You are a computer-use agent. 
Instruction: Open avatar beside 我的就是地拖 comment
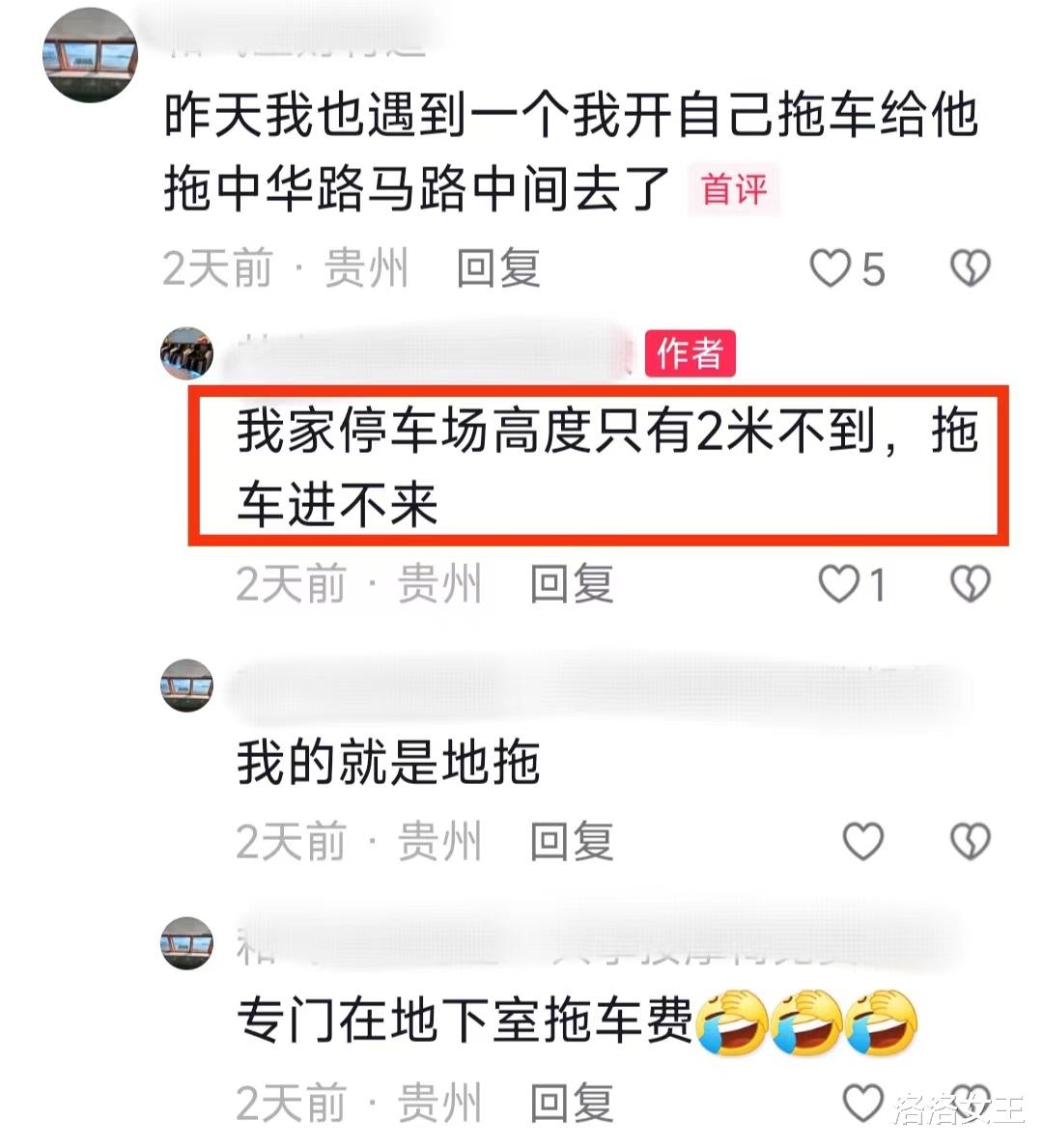click(186, 686)
